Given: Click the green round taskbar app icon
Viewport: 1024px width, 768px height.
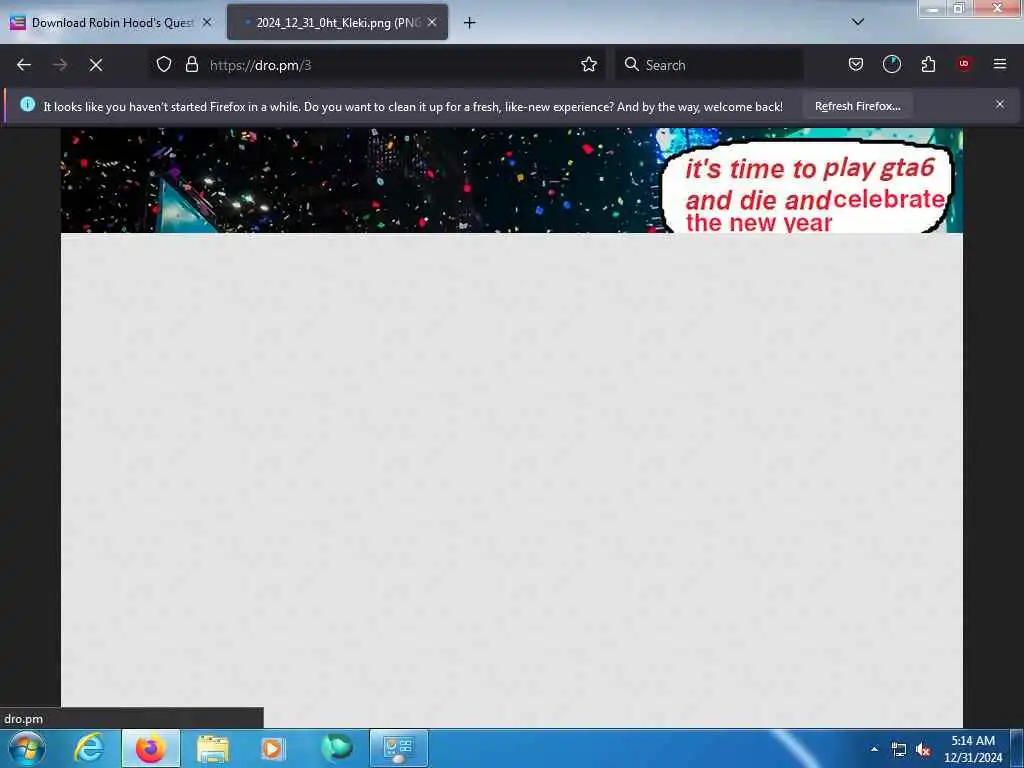Looking at the screenshot, I should (337, 748).
